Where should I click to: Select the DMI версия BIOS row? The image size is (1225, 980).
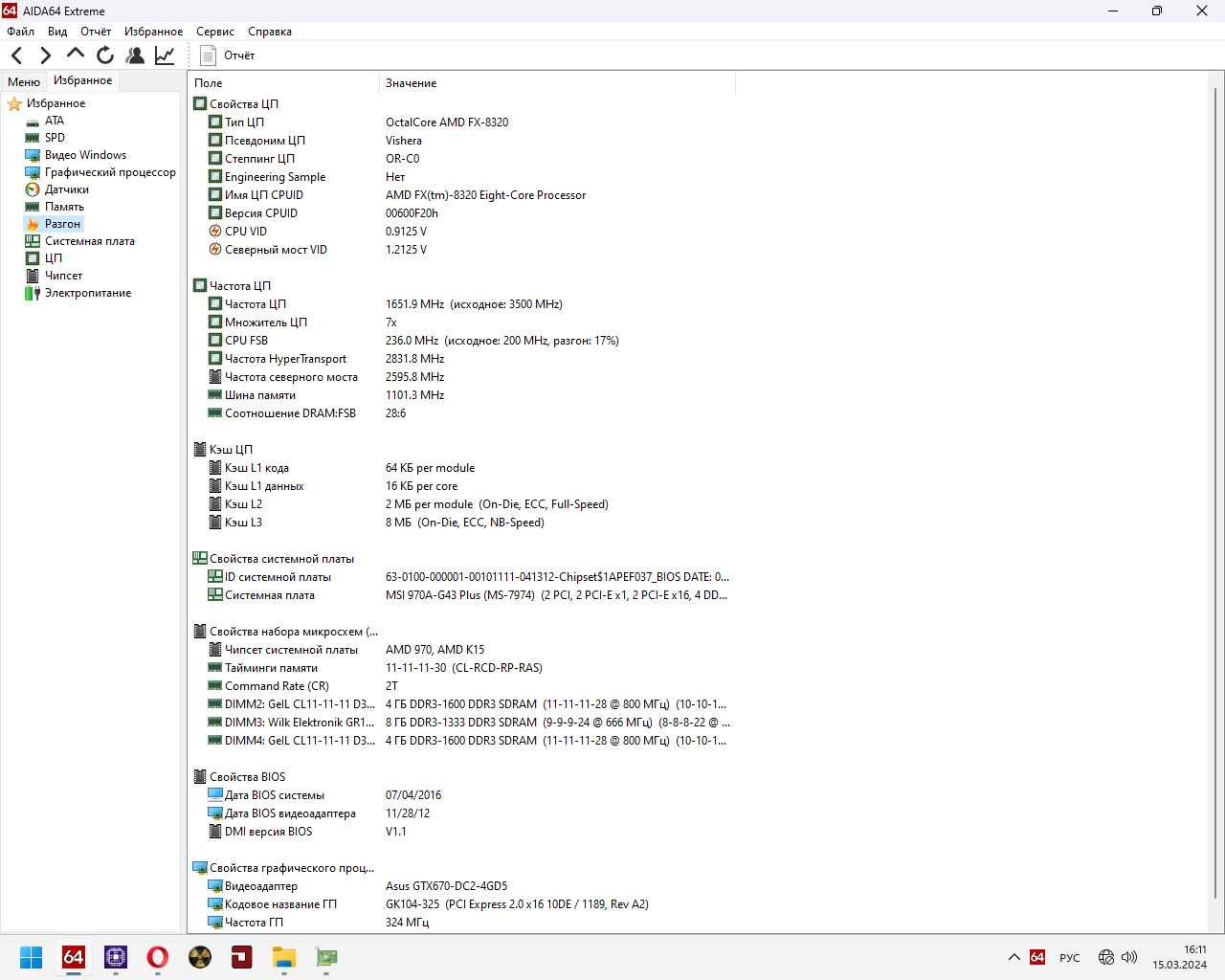461,832
